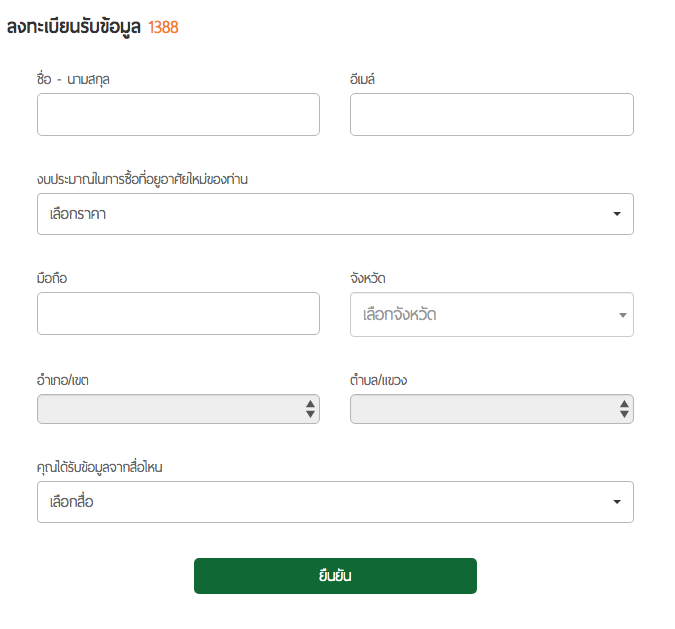Click the มือถือ mobile number field
The height and width of the screenshot is (629, 675).
(178, 313)
